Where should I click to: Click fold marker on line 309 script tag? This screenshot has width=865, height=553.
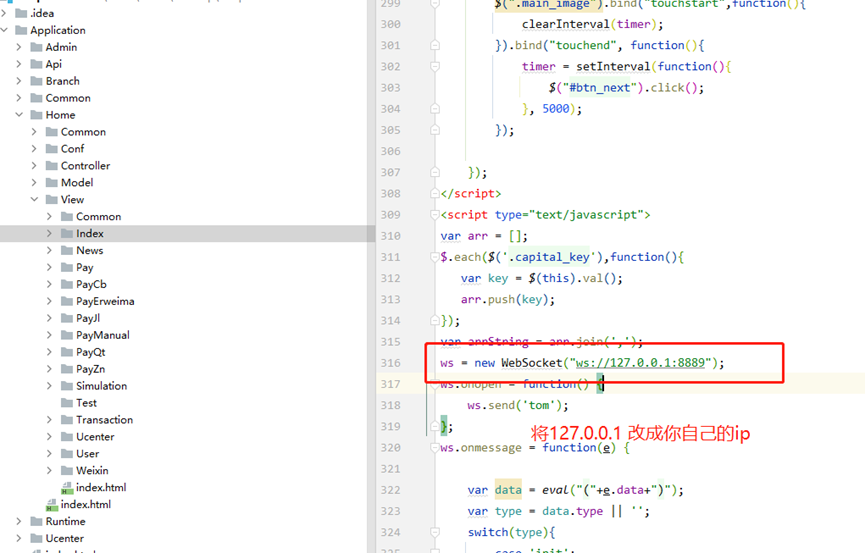[x=435, y=215]
